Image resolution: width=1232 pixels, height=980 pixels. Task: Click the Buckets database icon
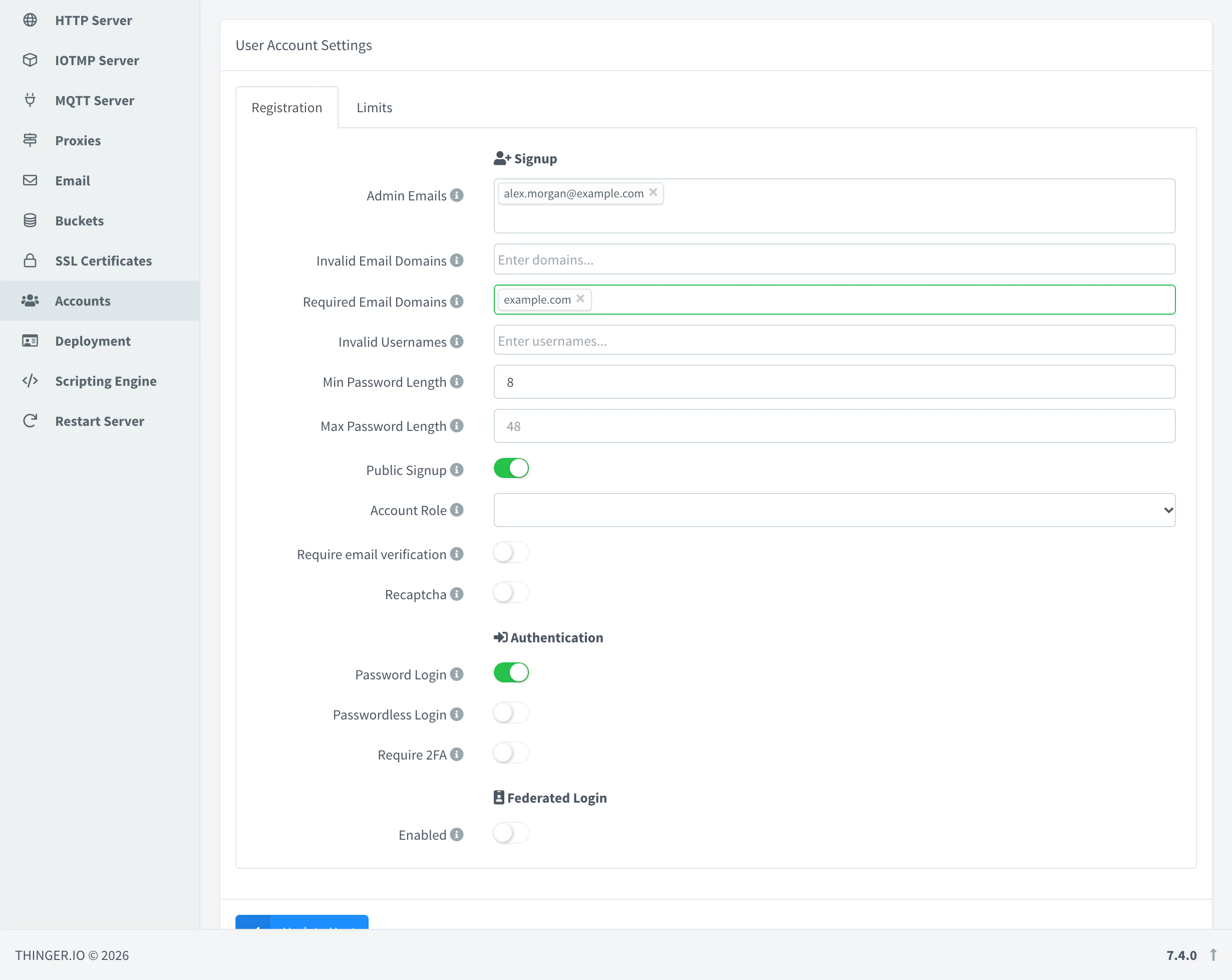click(30, 220)
